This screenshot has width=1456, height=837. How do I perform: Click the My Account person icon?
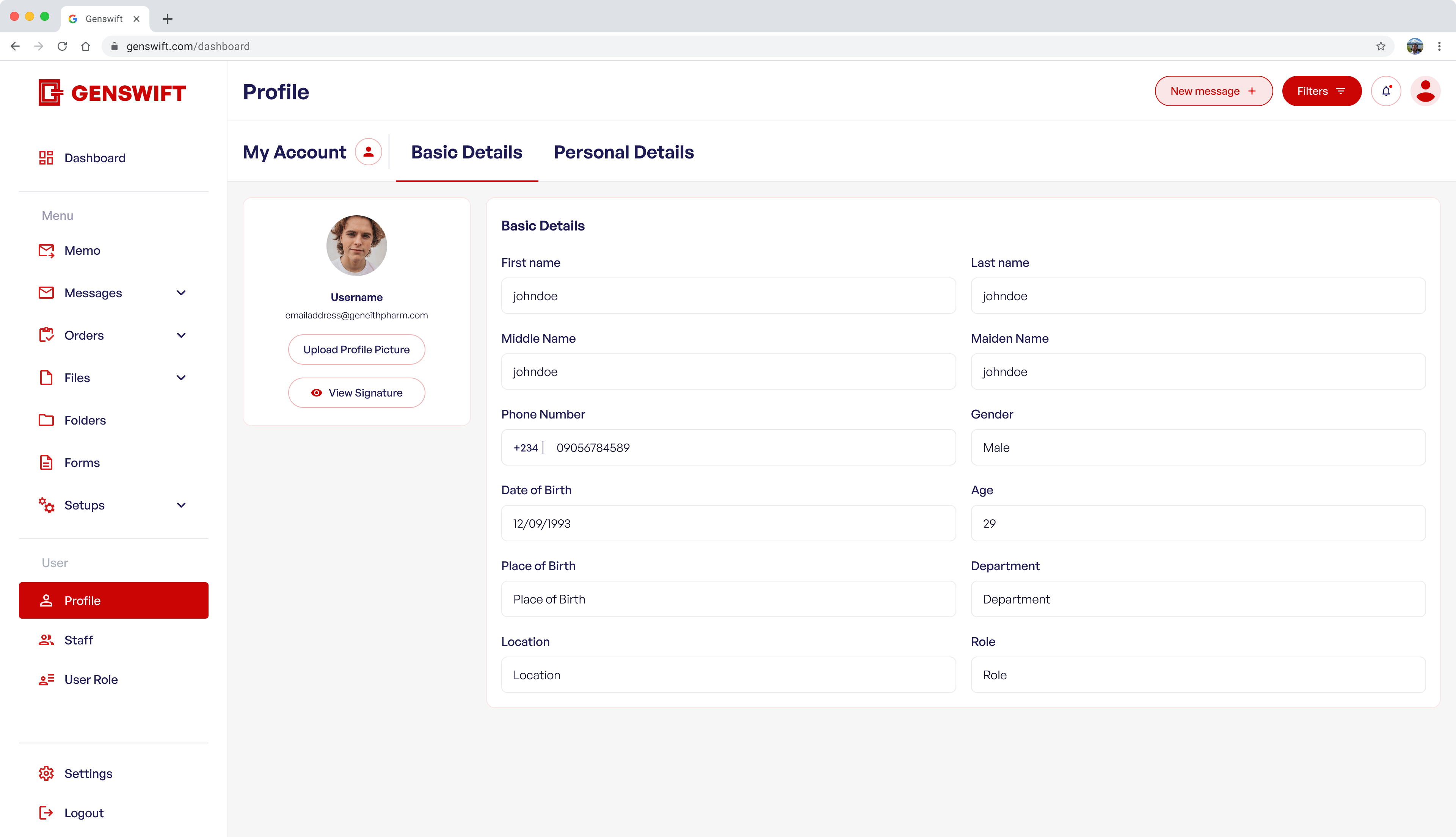369,152
